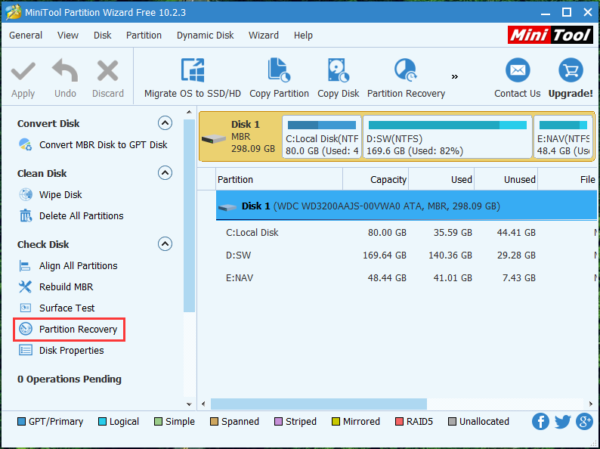The width and height of the screenshot is (600, 449).
Task: Open the Copy Disk wizard
Action: coord(338,78)
